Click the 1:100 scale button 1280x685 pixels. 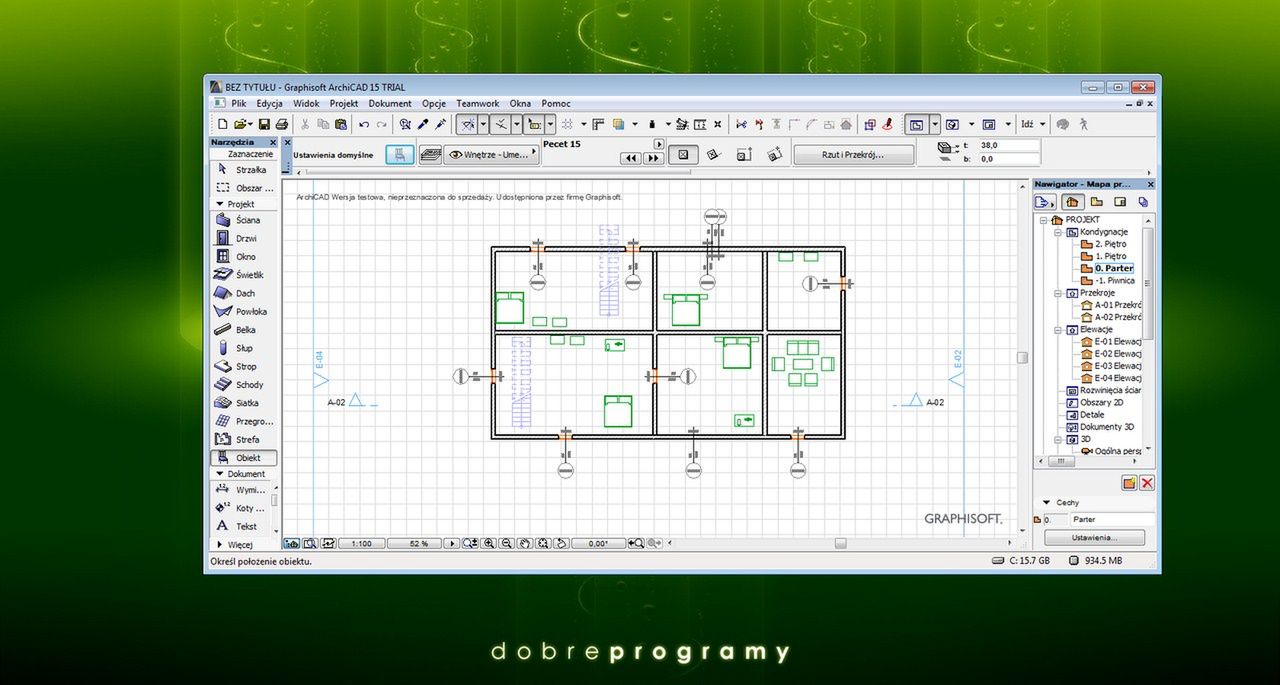(x=361, y=543)
